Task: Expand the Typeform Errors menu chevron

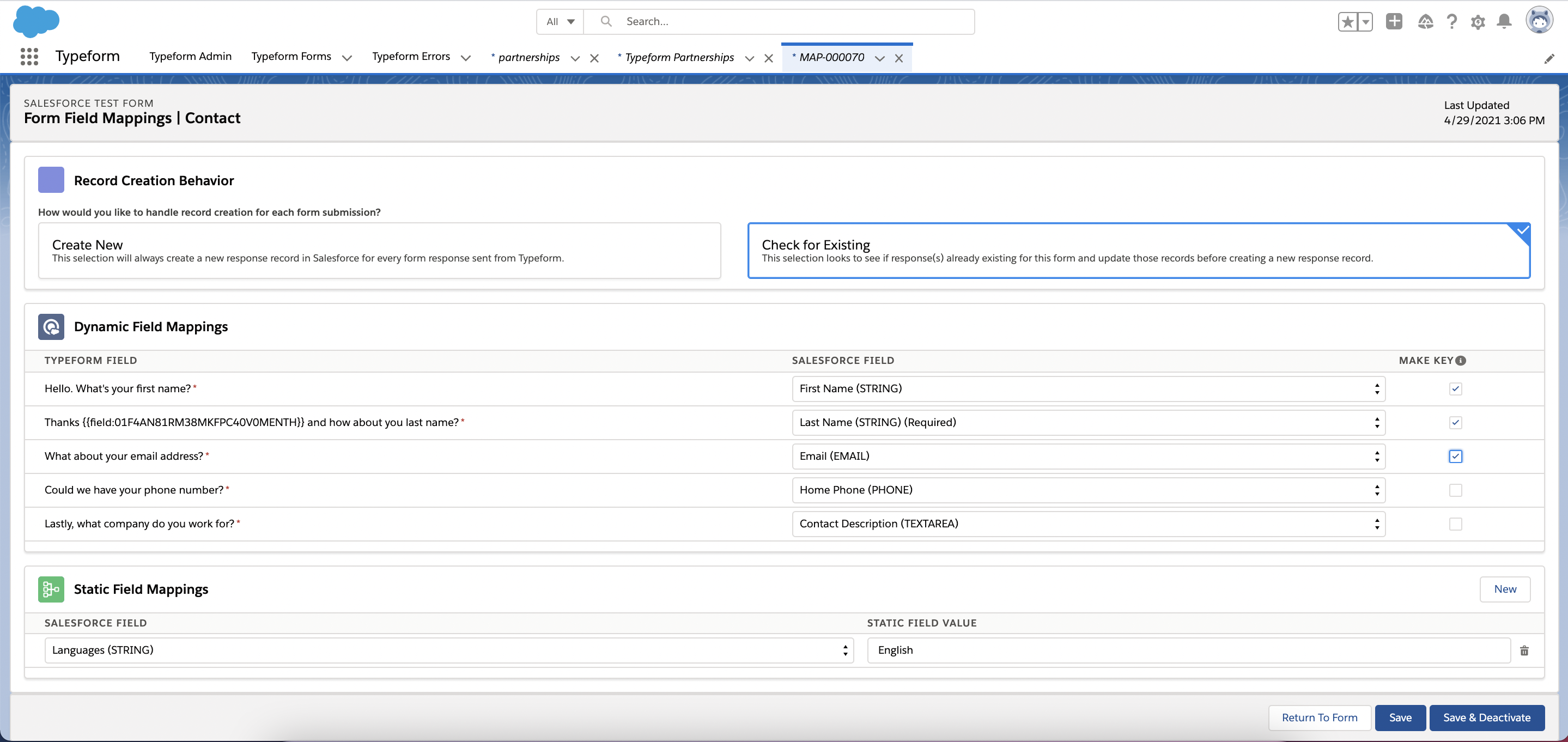Action: coord(466,58)
